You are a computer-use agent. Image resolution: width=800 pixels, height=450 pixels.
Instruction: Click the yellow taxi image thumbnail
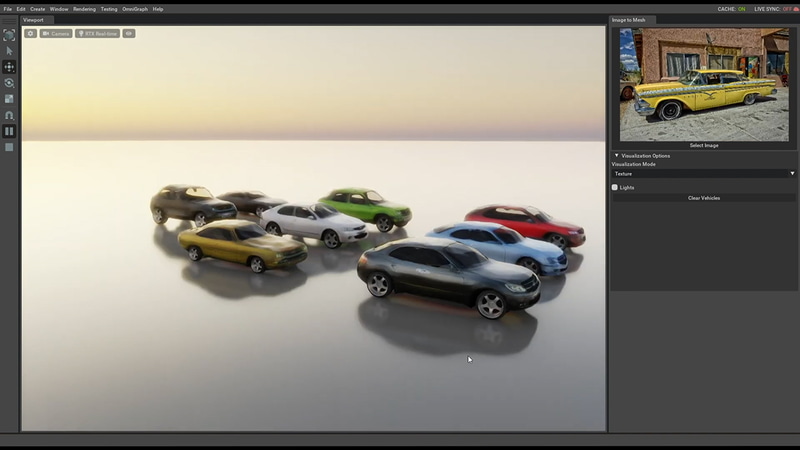[x=704, y=85]
